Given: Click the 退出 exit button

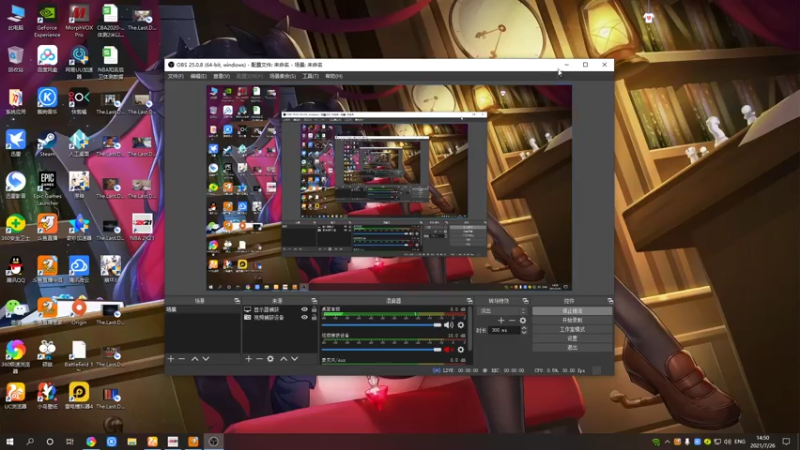Looking at the screenshot, I should coord(572,348).
